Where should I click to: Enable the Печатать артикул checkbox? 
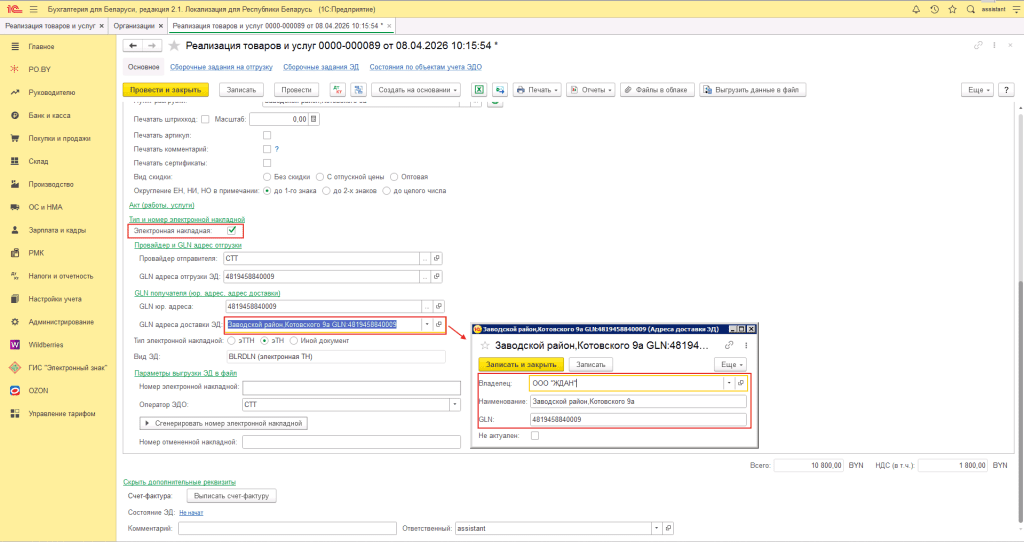(266, 135)
